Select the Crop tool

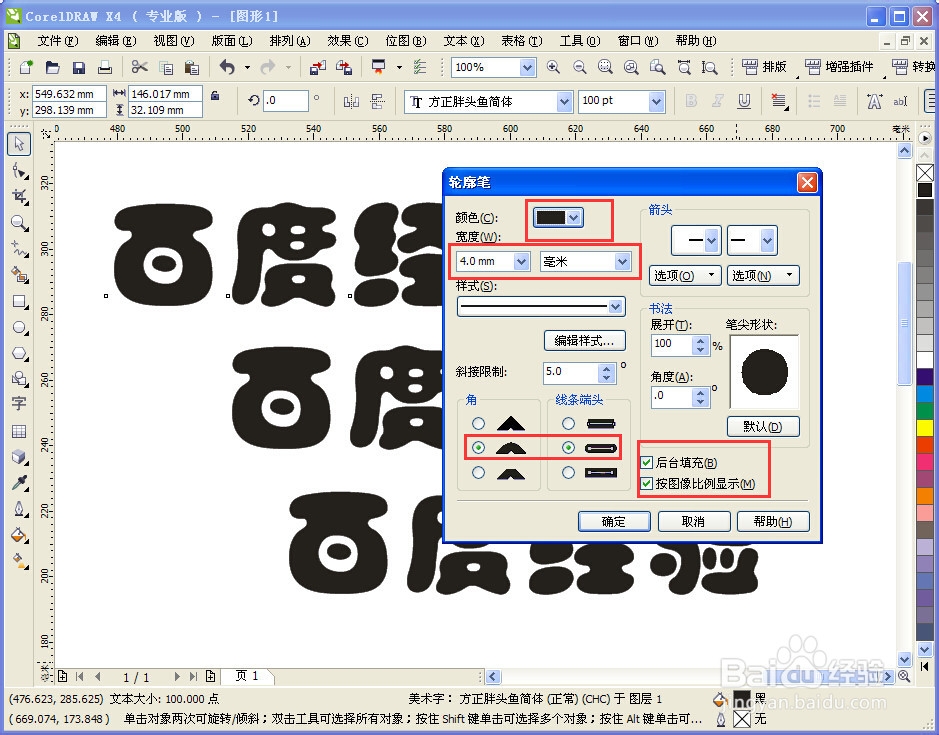[x=19, y=197]
